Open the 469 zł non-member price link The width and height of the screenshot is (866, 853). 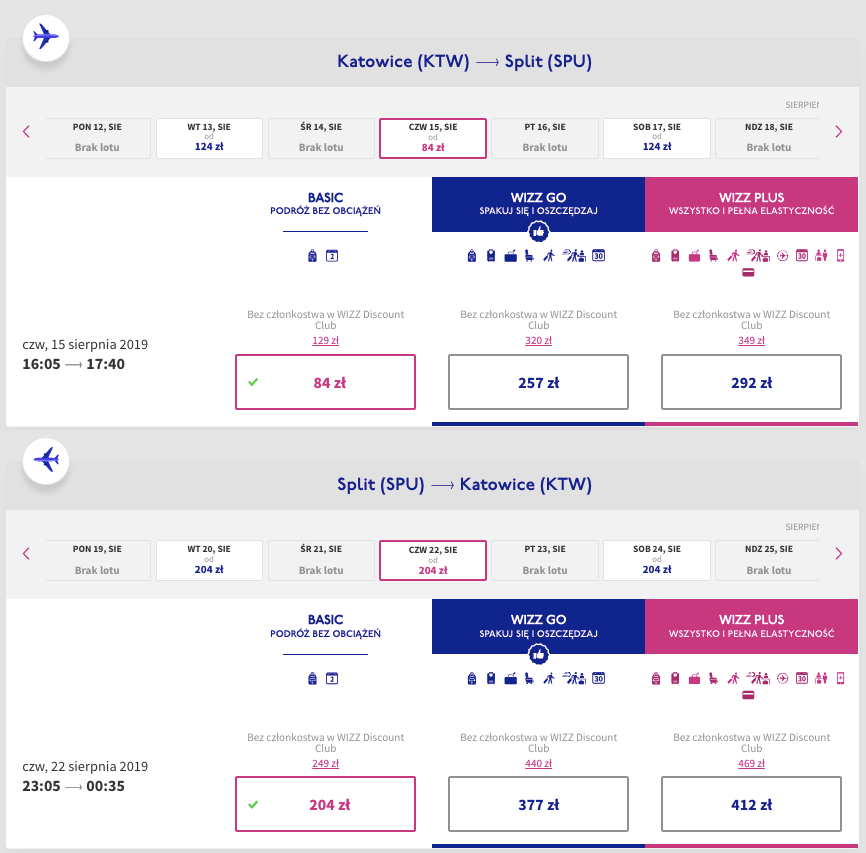[751, 763]
